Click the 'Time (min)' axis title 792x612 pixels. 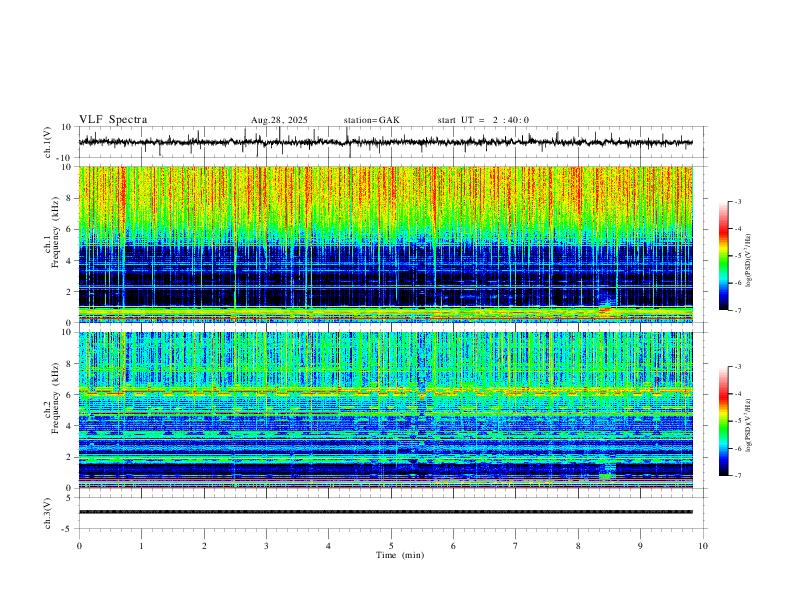click(x=400, y=555)
